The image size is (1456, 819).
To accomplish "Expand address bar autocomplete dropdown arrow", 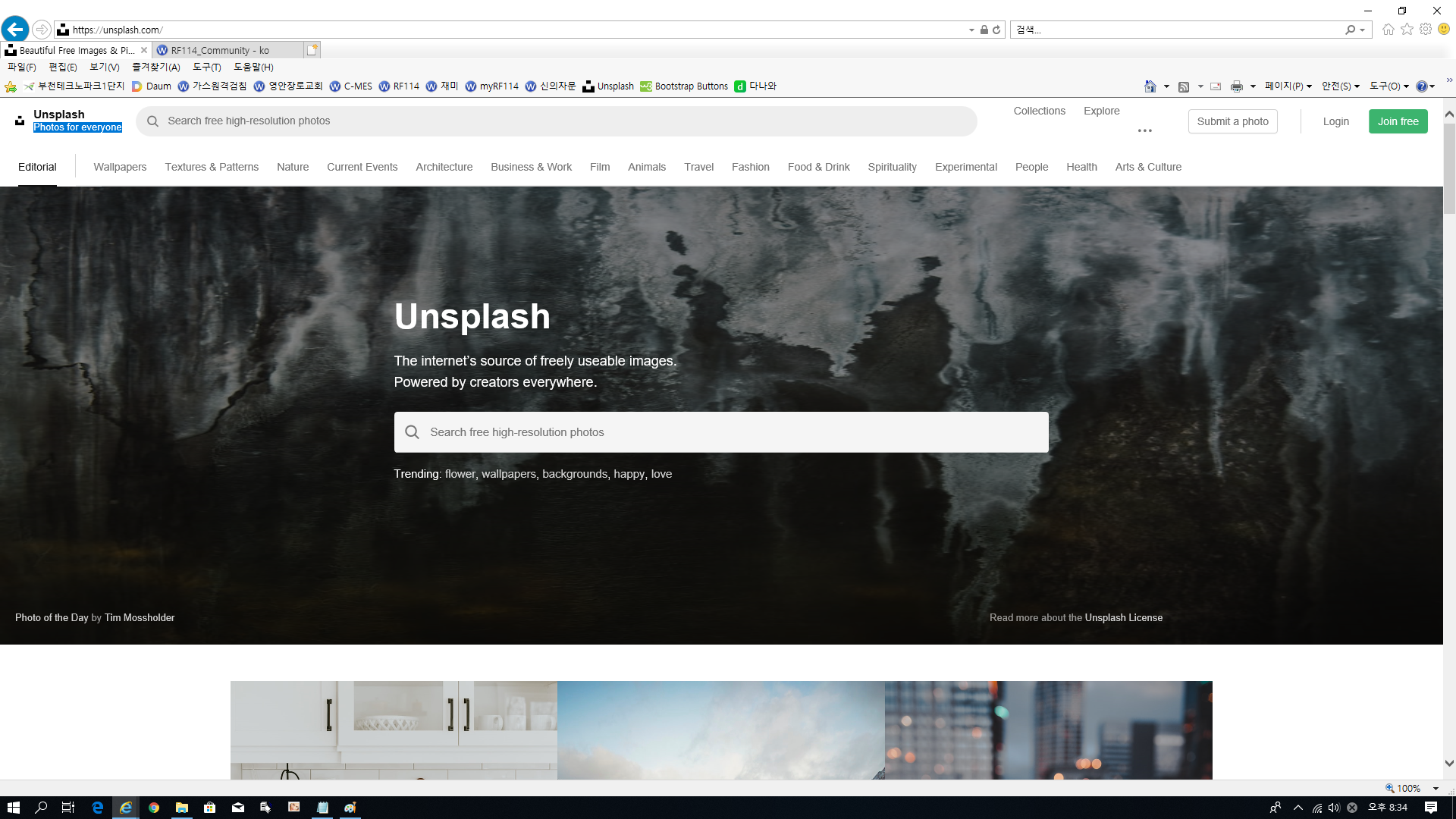I will (971, 30).
